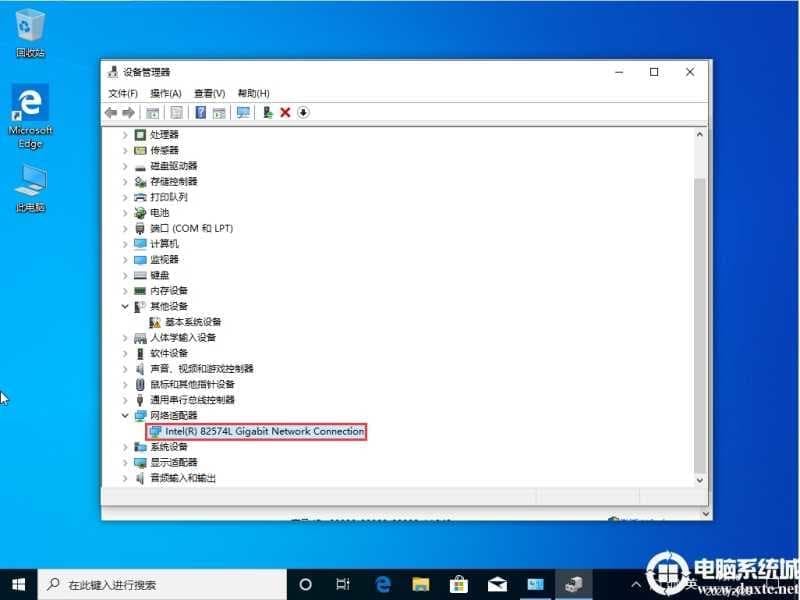Open Microsoft Edge desktop shortcut

click(31, 117)
